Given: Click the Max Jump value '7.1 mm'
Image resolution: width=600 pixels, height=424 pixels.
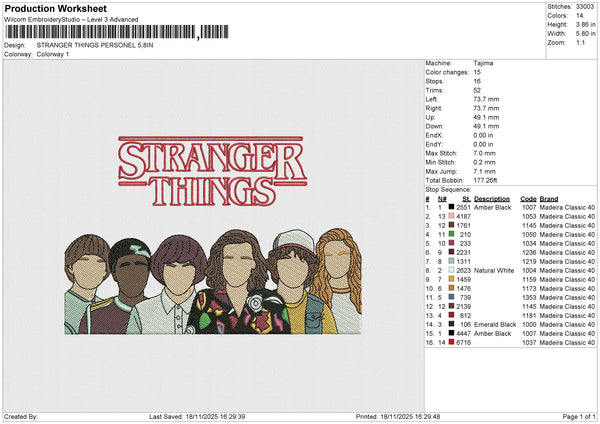Looking at the screenshot, I should 484,171.
